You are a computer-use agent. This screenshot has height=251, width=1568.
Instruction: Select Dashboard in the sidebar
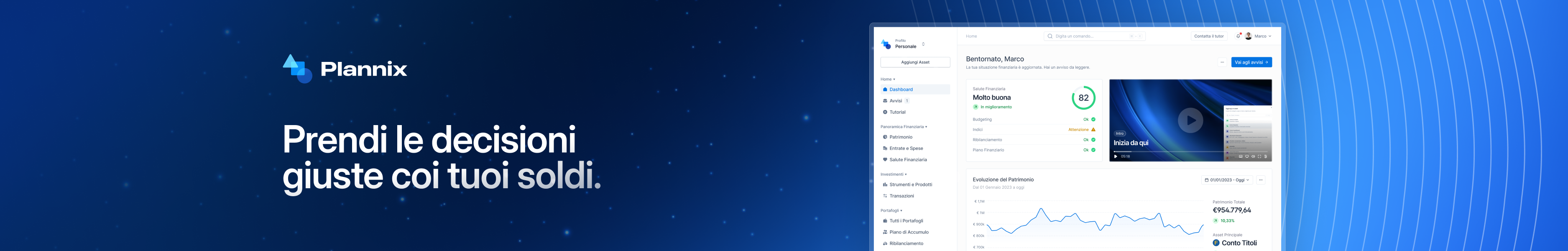click(915, 90)
